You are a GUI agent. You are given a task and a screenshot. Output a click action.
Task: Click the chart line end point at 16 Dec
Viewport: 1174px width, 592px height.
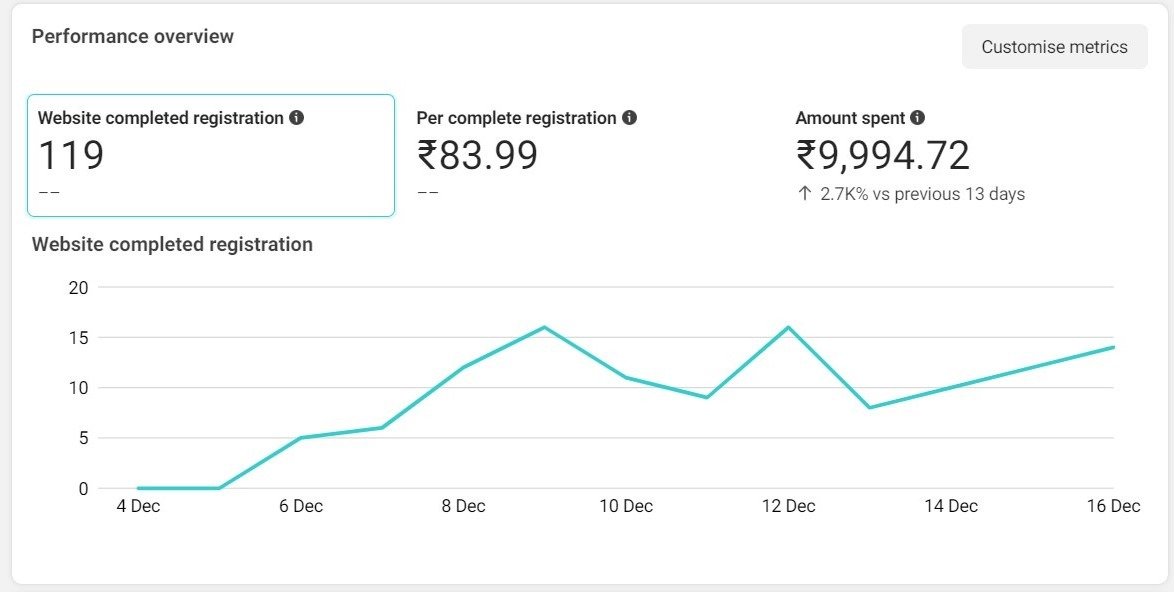1113,347
